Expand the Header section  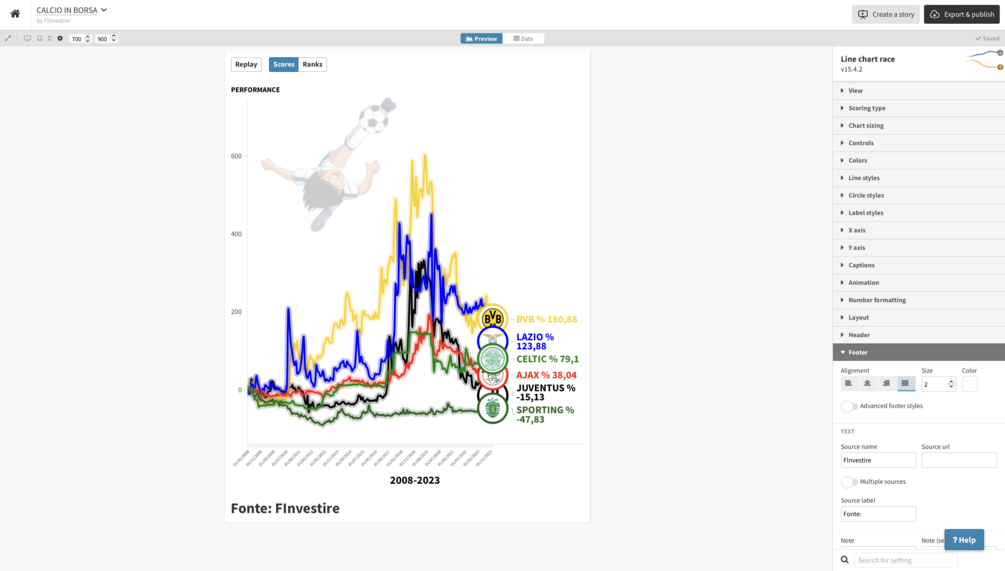coord(919,335)
